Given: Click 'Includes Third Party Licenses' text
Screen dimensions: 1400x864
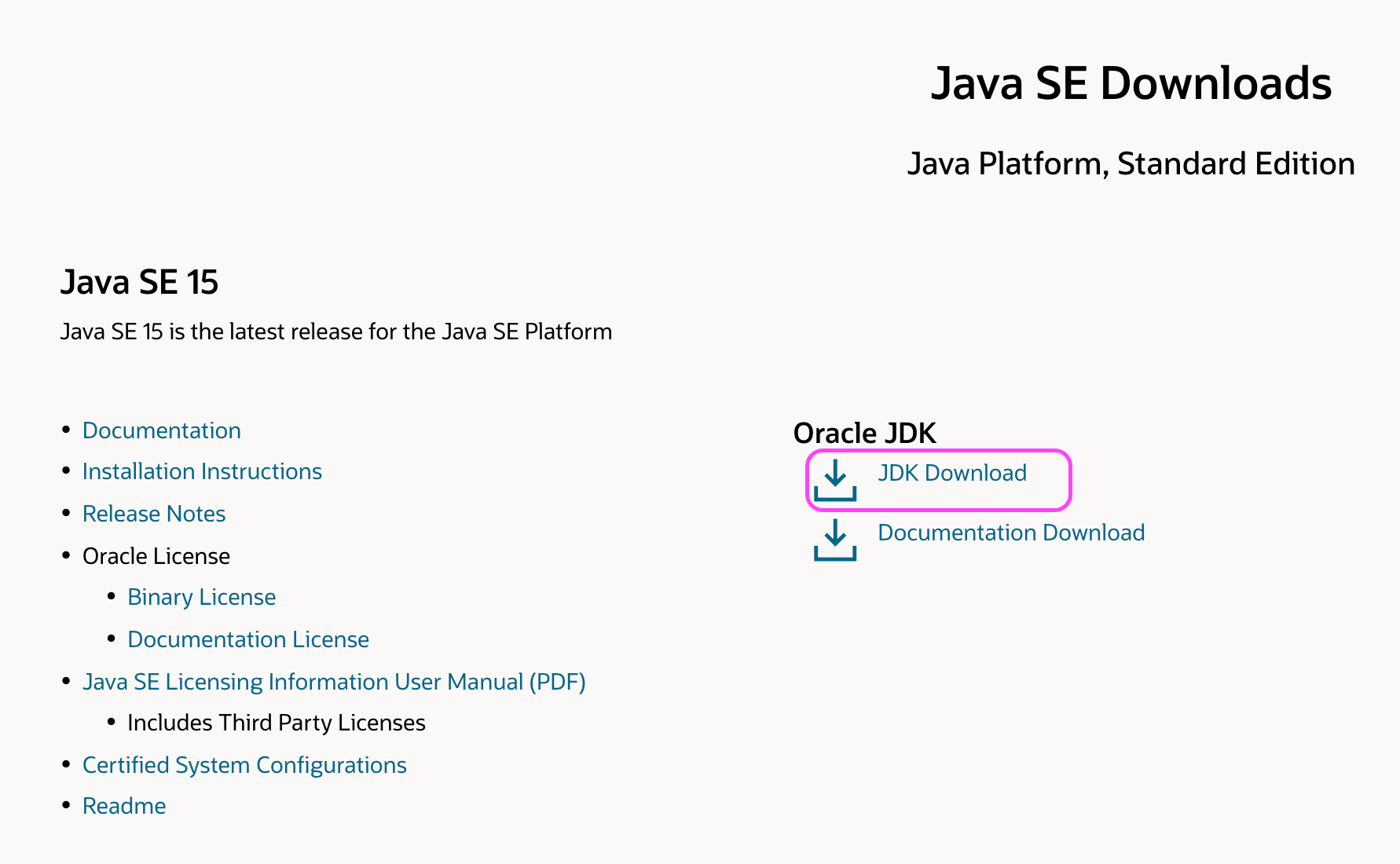Looking at the screenshot, I should [277, 723].
